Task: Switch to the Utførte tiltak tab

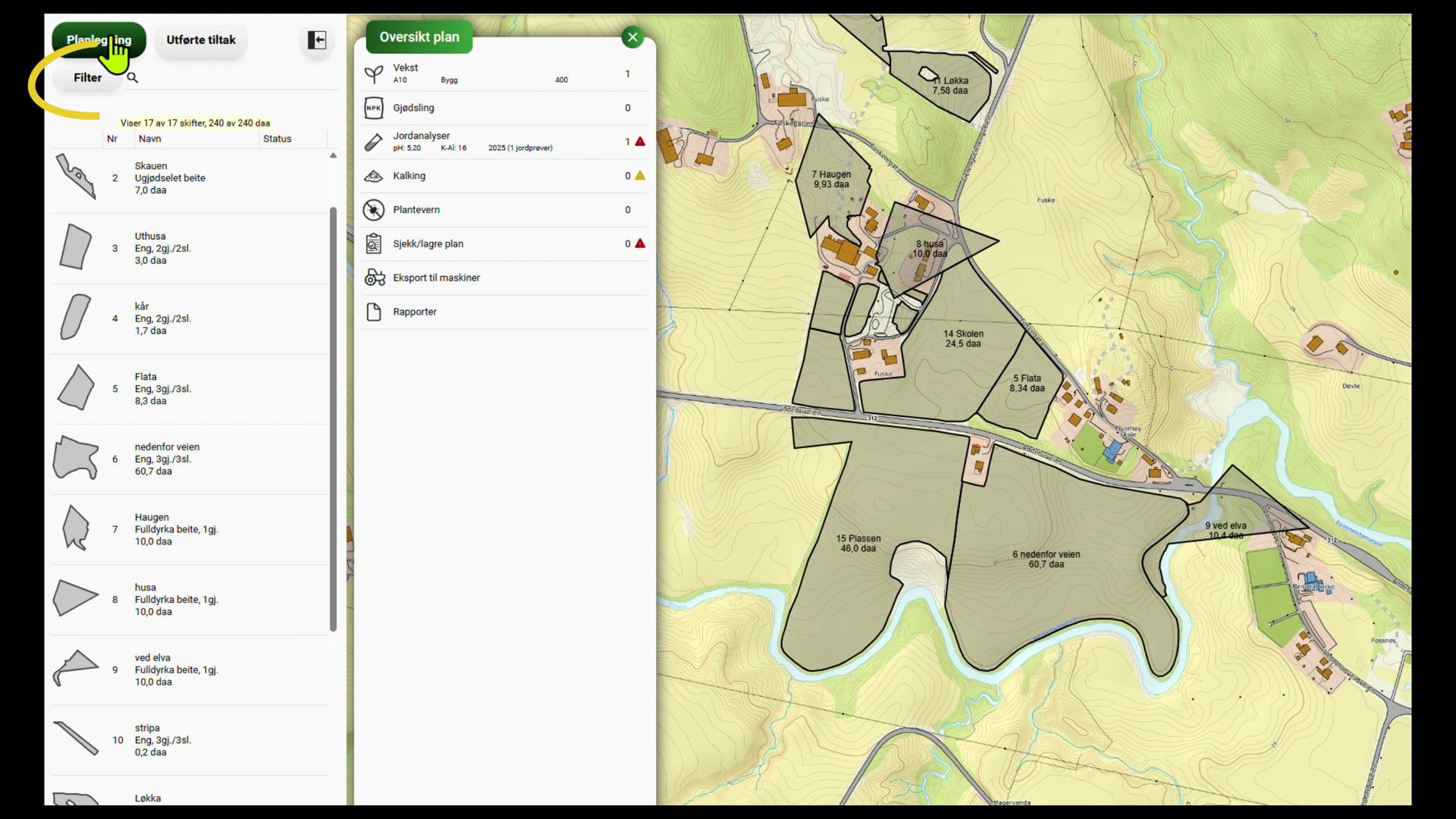Action: coord(201,39)
